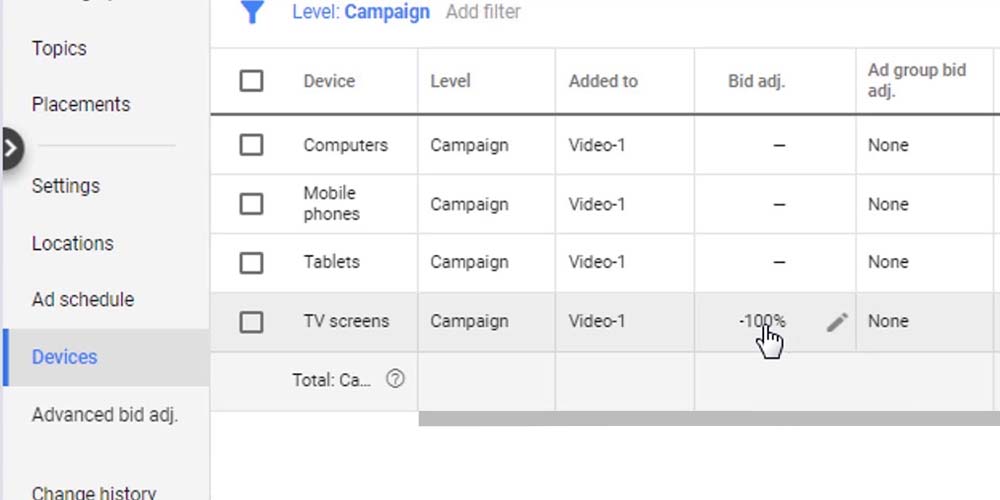Screen dimensions: 1000x500
Task: Click Campaign level in TV screens row
Action: (469, 321)
